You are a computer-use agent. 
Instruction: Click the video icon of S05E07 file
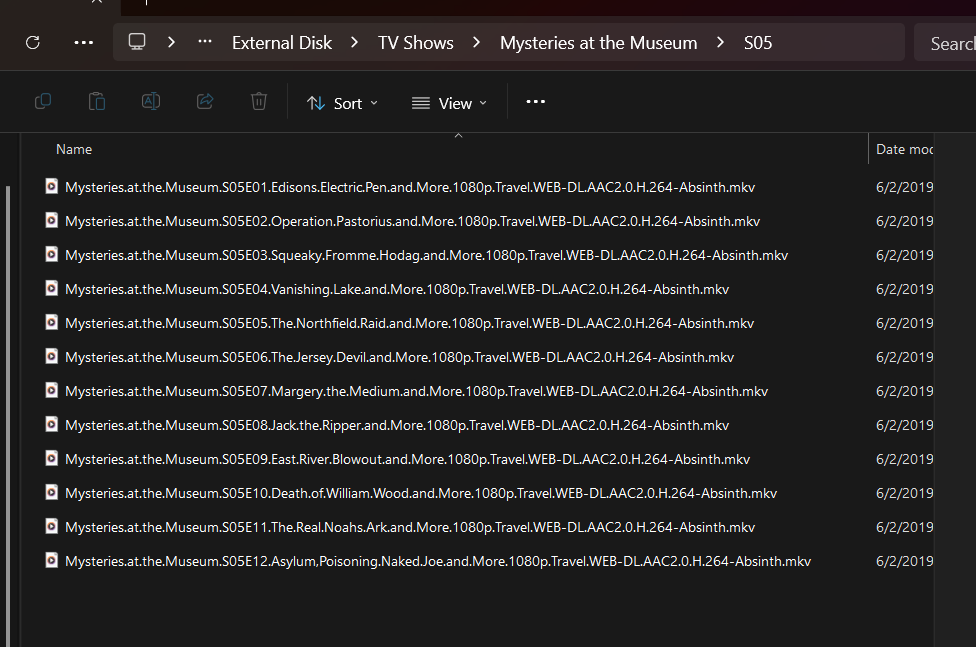tap(52, 390)
